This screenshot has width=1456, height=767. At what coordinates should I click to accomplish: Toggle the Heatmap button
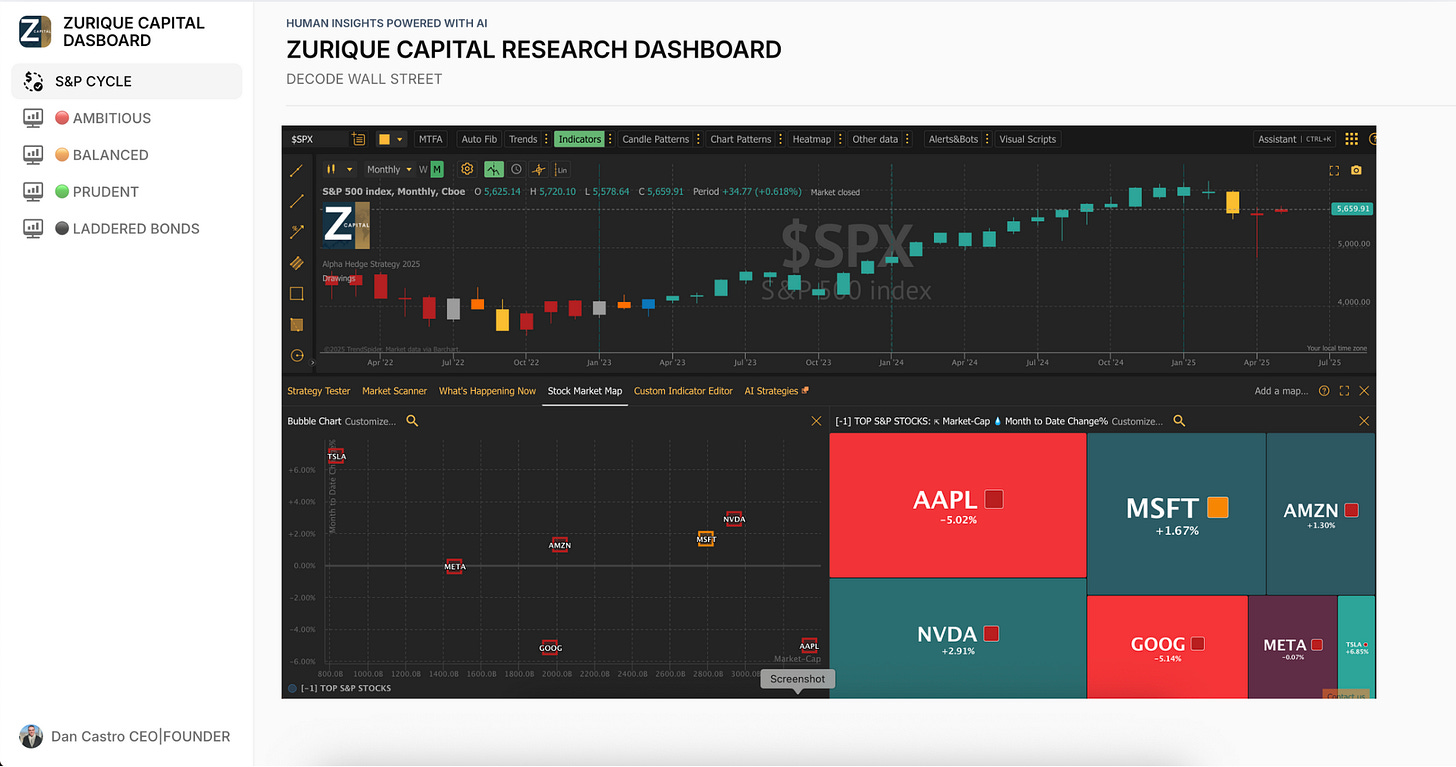811,139
